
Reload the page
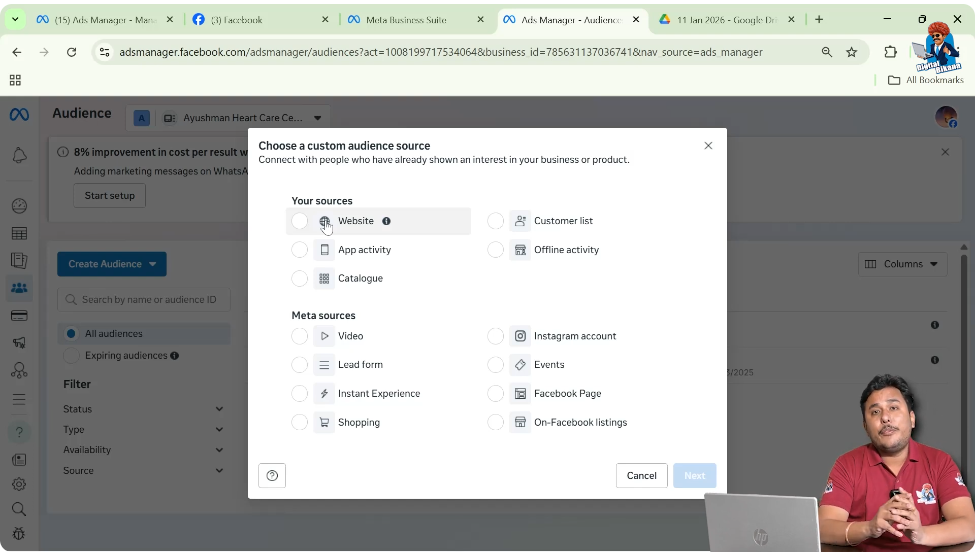(72, 52)
